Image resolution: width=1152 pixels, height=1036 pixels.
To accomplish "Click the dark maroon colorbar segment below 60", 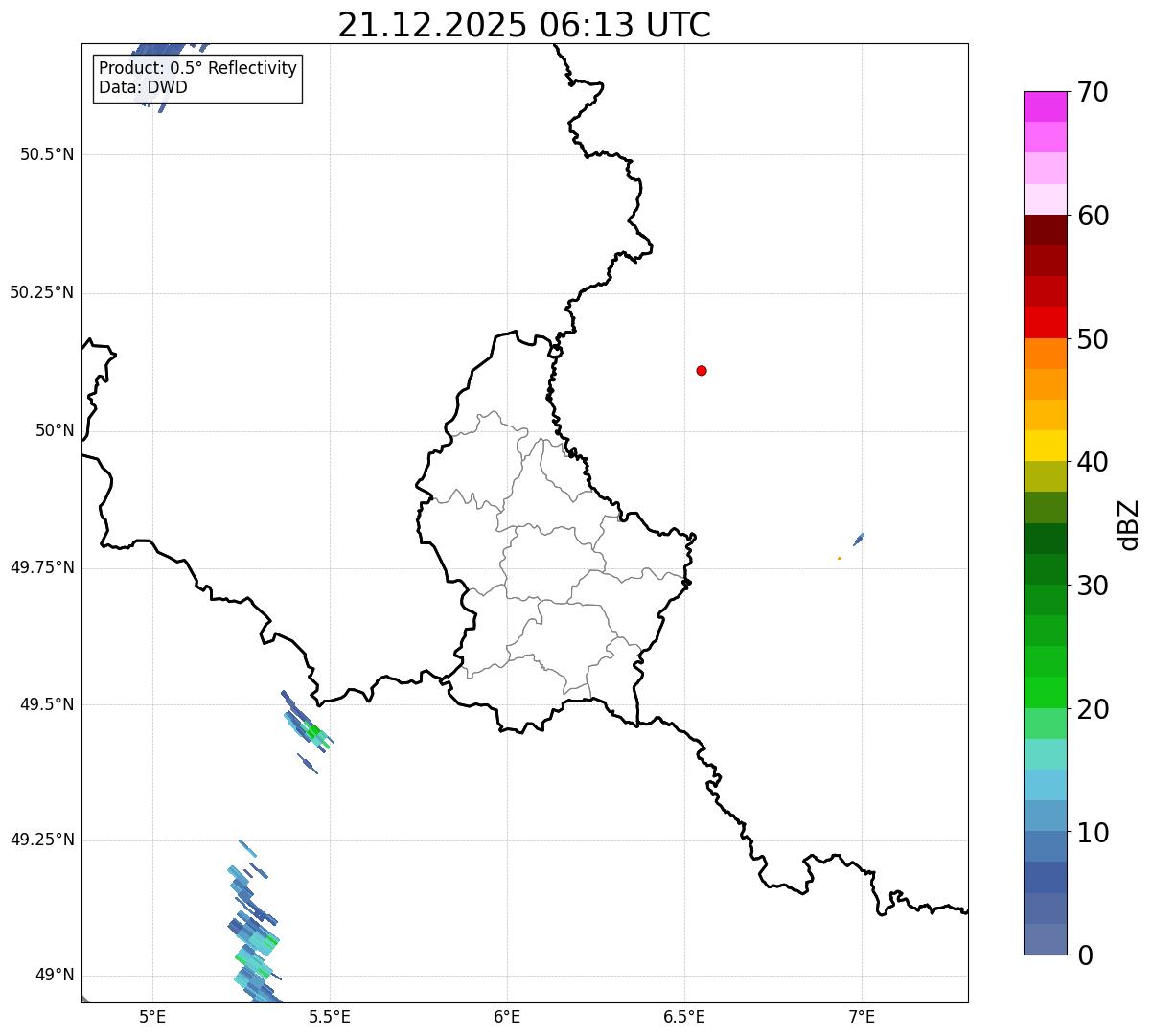I will 1045,230.
